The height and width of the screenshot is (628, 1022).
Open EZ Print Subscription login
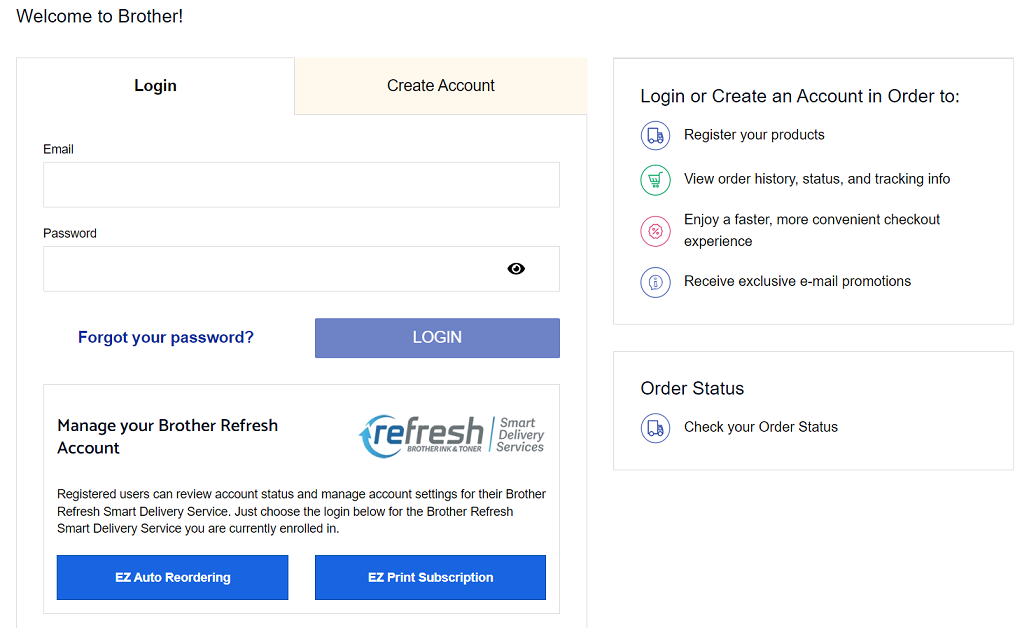click(430, 578)
